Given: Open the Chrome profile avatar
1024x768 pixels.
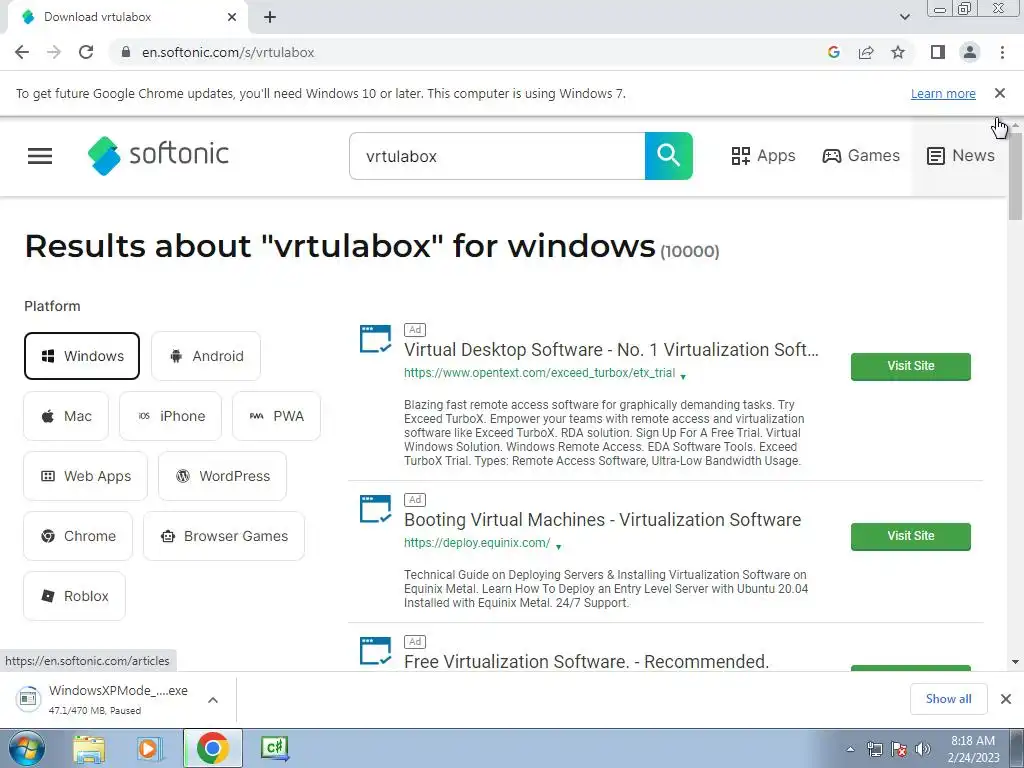Looking at the screenshot, I should [970, 52].
